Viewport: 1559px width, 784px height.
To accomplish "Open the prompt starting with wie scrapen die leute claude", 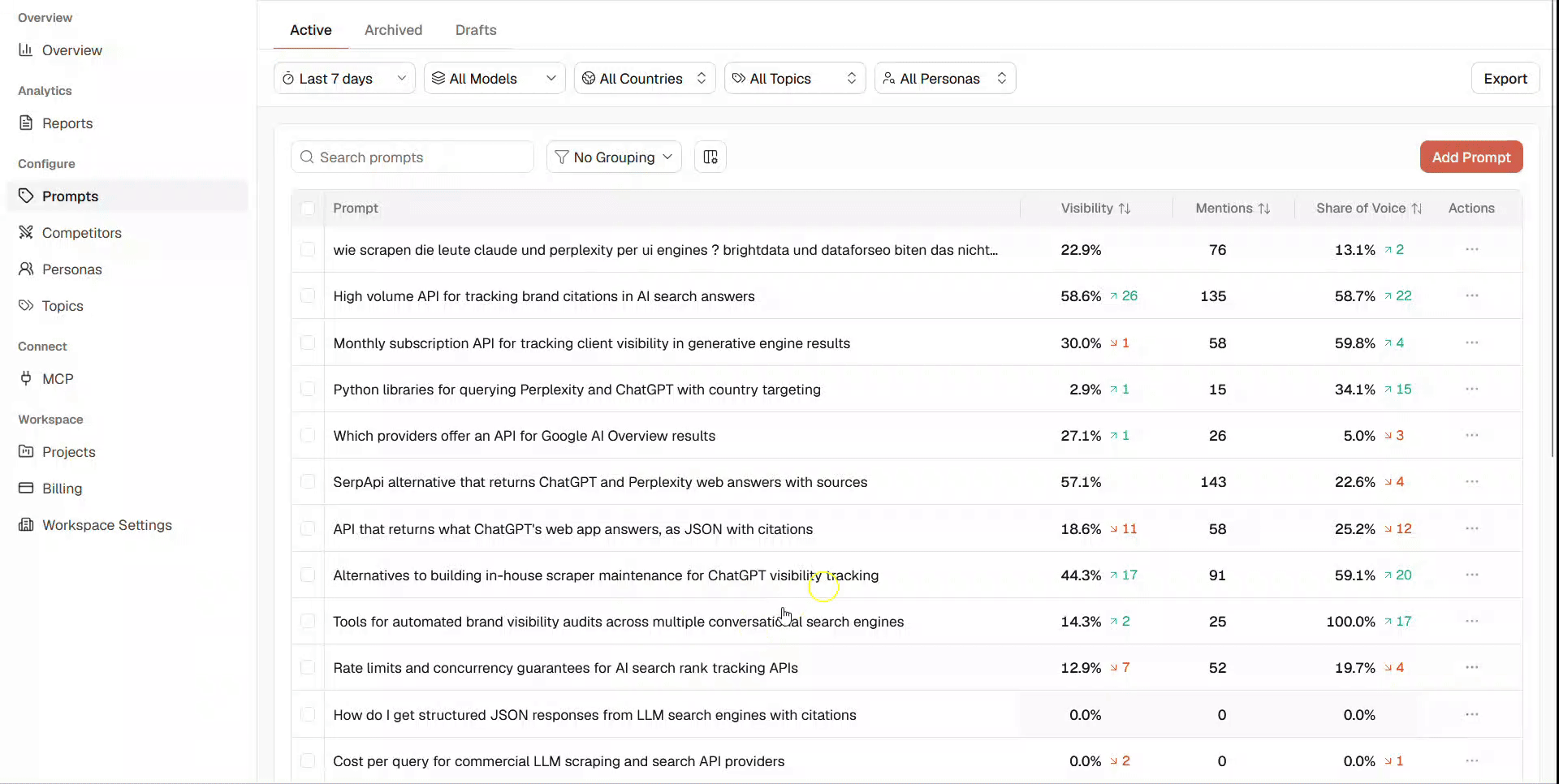I will pos(666,250).
